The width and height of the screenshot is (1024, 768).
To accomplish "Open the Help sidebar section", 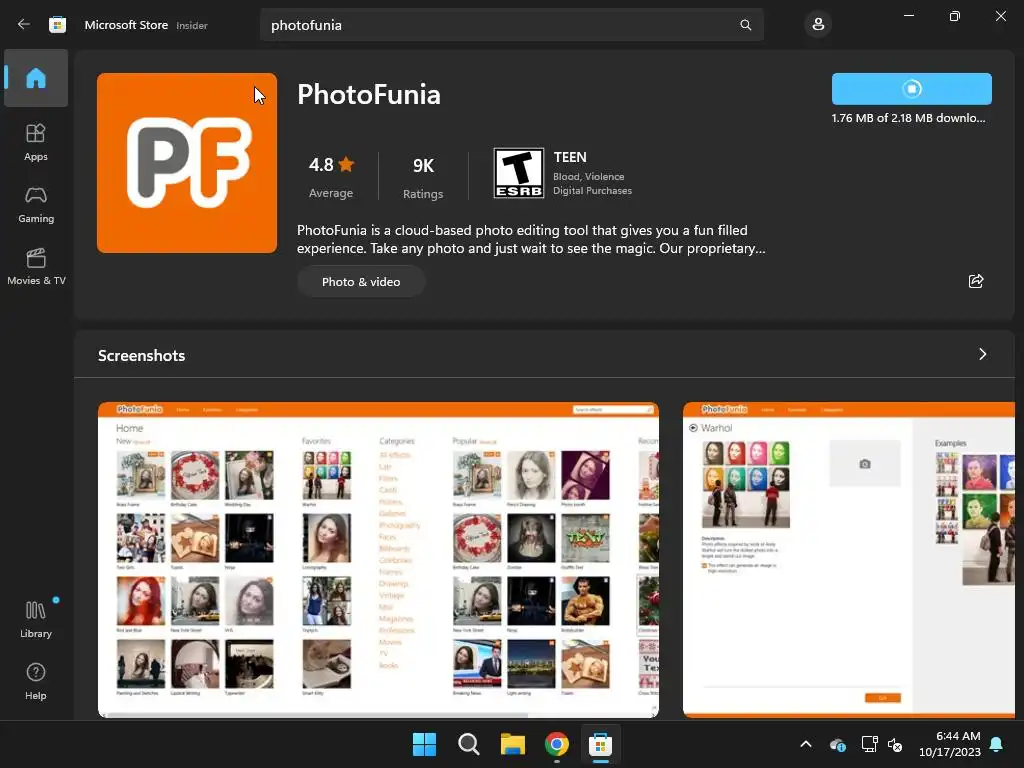I will pos(36,681).
